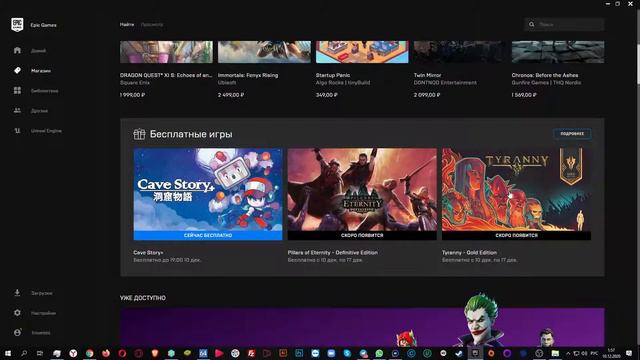The width and height of the screenshot is (640, 360).
Task: Click the gift icon beside Бесплатные игры
Action: tap(139, 134)
